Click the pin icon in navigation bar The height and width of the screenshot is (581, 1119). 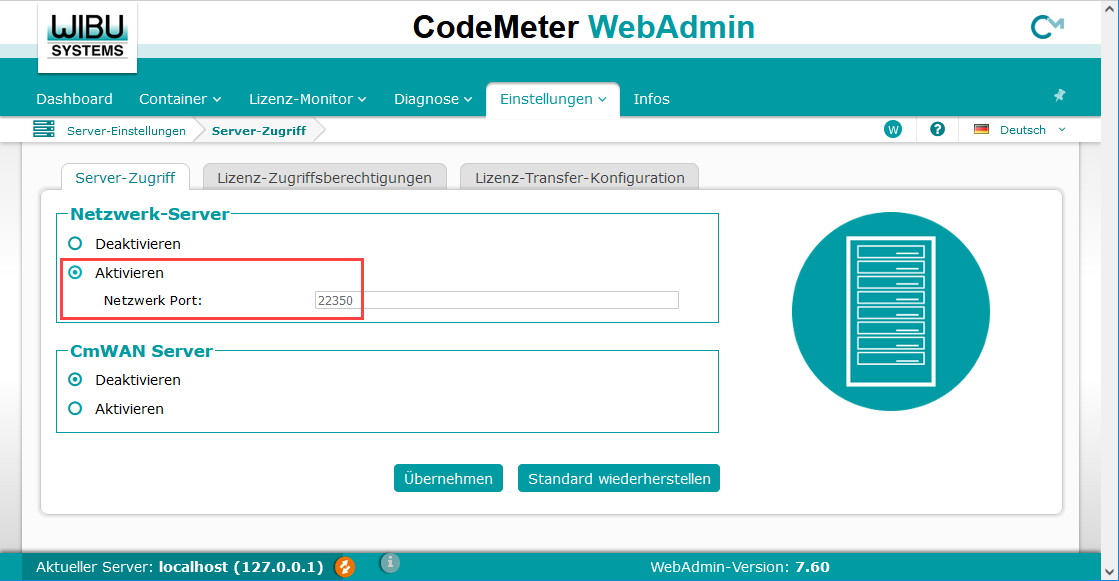[x=1059, y=96]
